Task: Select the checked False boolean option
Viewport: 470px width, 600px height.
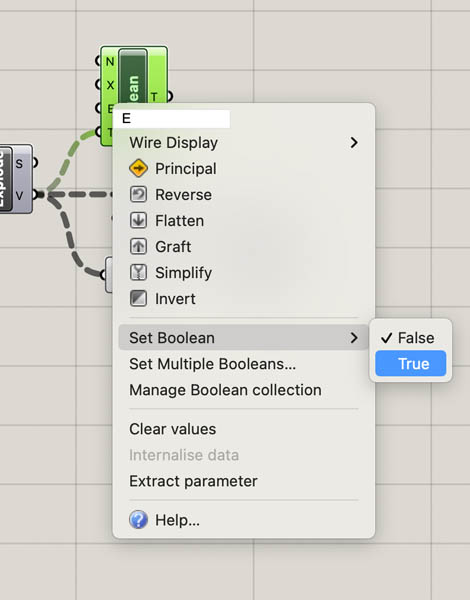Action: coord(410,338)
